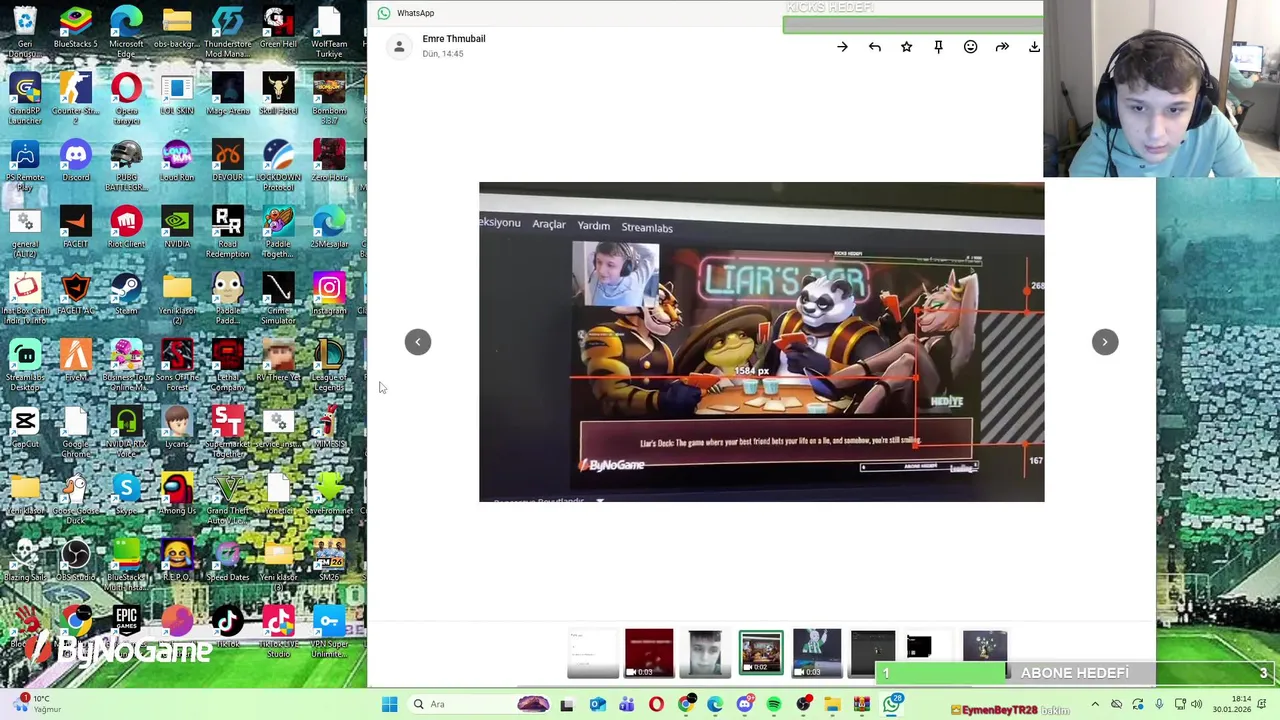
Task: Click the microphone icon in system tray
Action: click(1159, 704)
